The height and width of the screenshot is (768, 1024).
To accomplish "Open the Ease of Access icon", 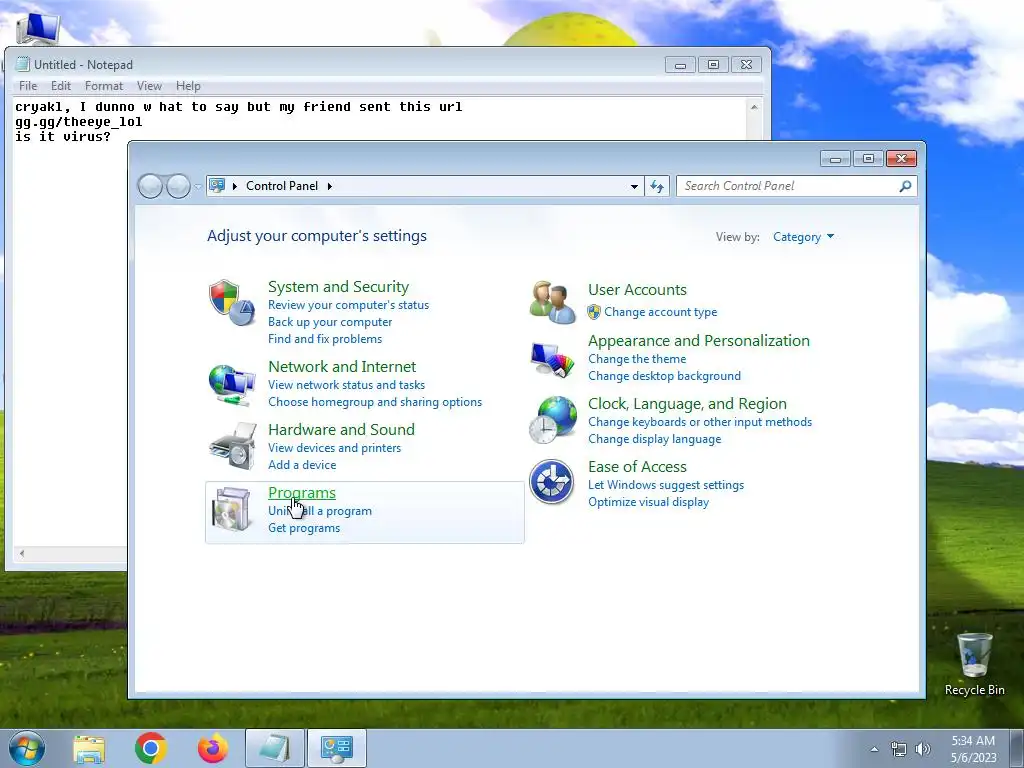I will click(552, 482).
